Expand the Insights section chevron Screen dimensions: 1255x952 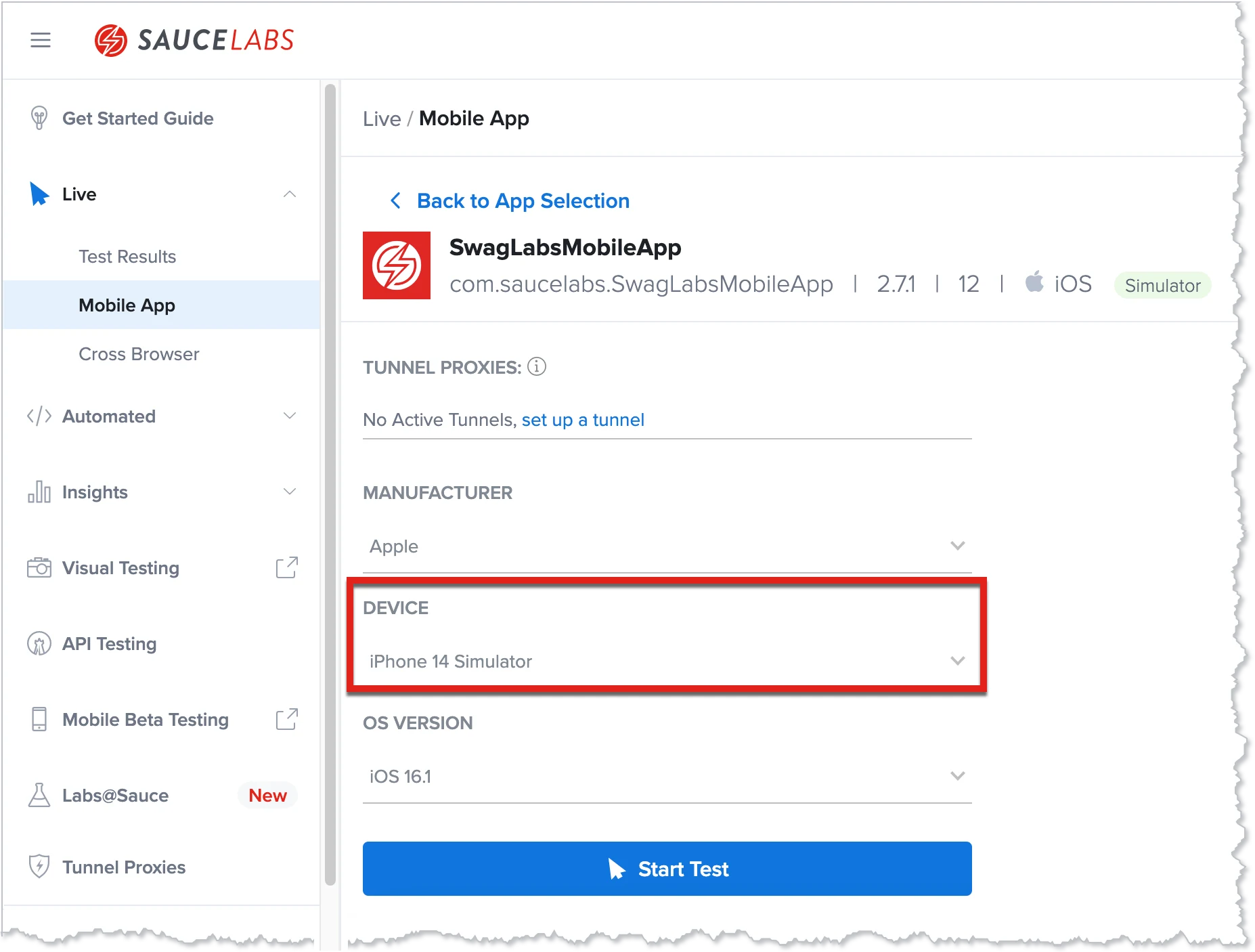click(x=290, y=492)
